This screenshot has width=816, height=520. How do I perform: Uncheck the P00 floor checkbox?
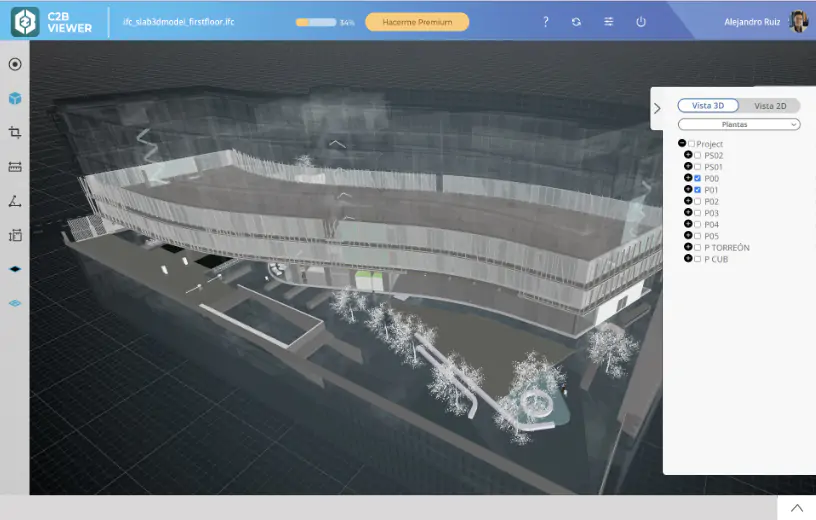coord(698,179)
